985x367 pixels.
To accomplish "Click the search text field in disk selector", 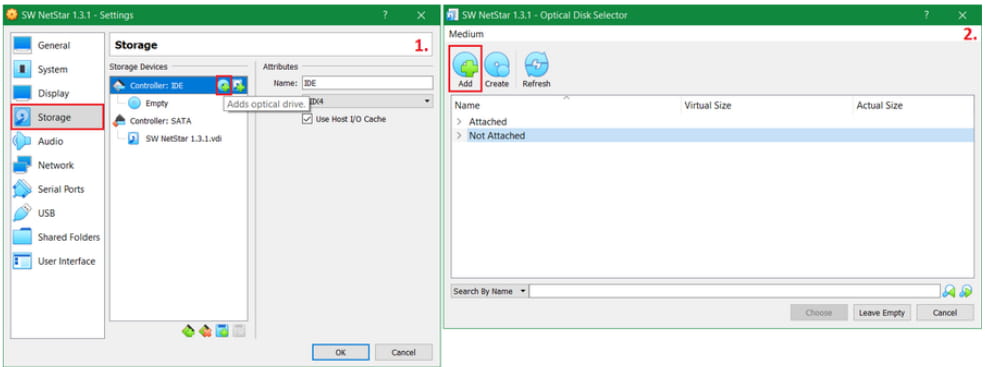I will coord(734,292).
